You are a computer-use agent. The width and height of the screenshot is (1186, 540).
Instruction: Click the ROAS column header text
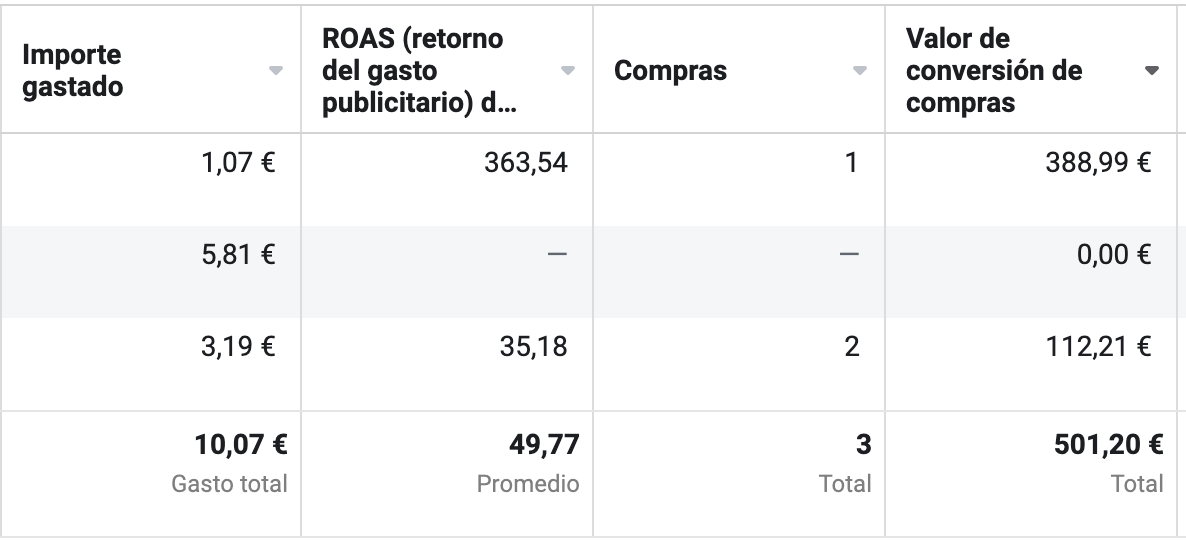(x=420, y=70)
